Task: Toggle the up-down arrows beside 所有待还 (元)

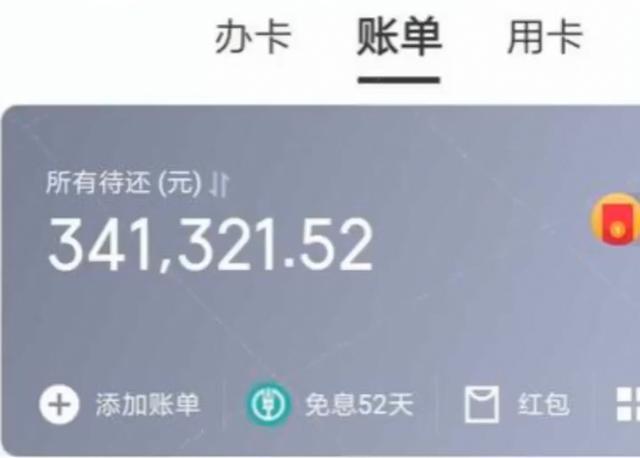Action: [x=219, y=184]
